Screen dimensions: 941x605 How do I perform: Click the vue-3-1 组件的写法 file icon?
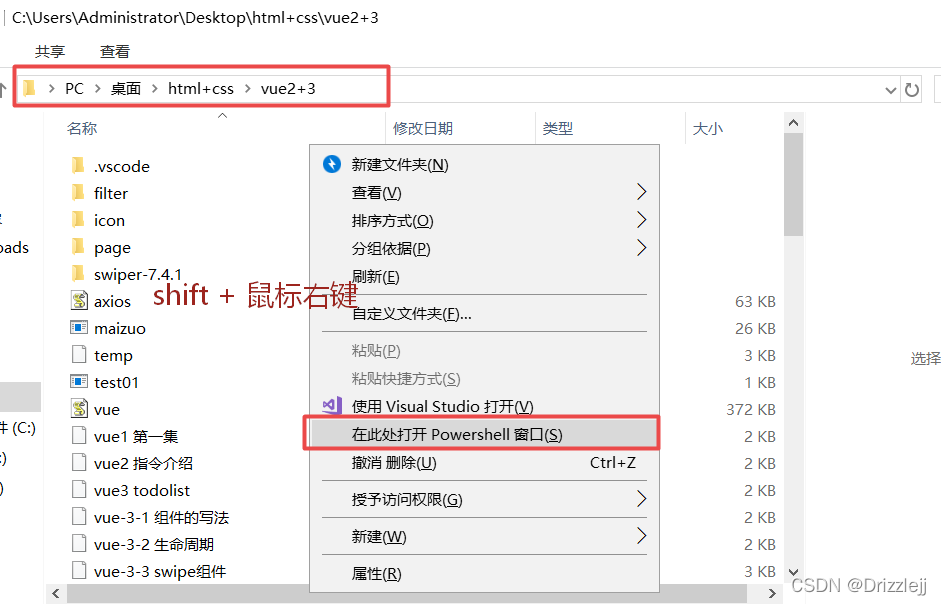click(79, 516)
